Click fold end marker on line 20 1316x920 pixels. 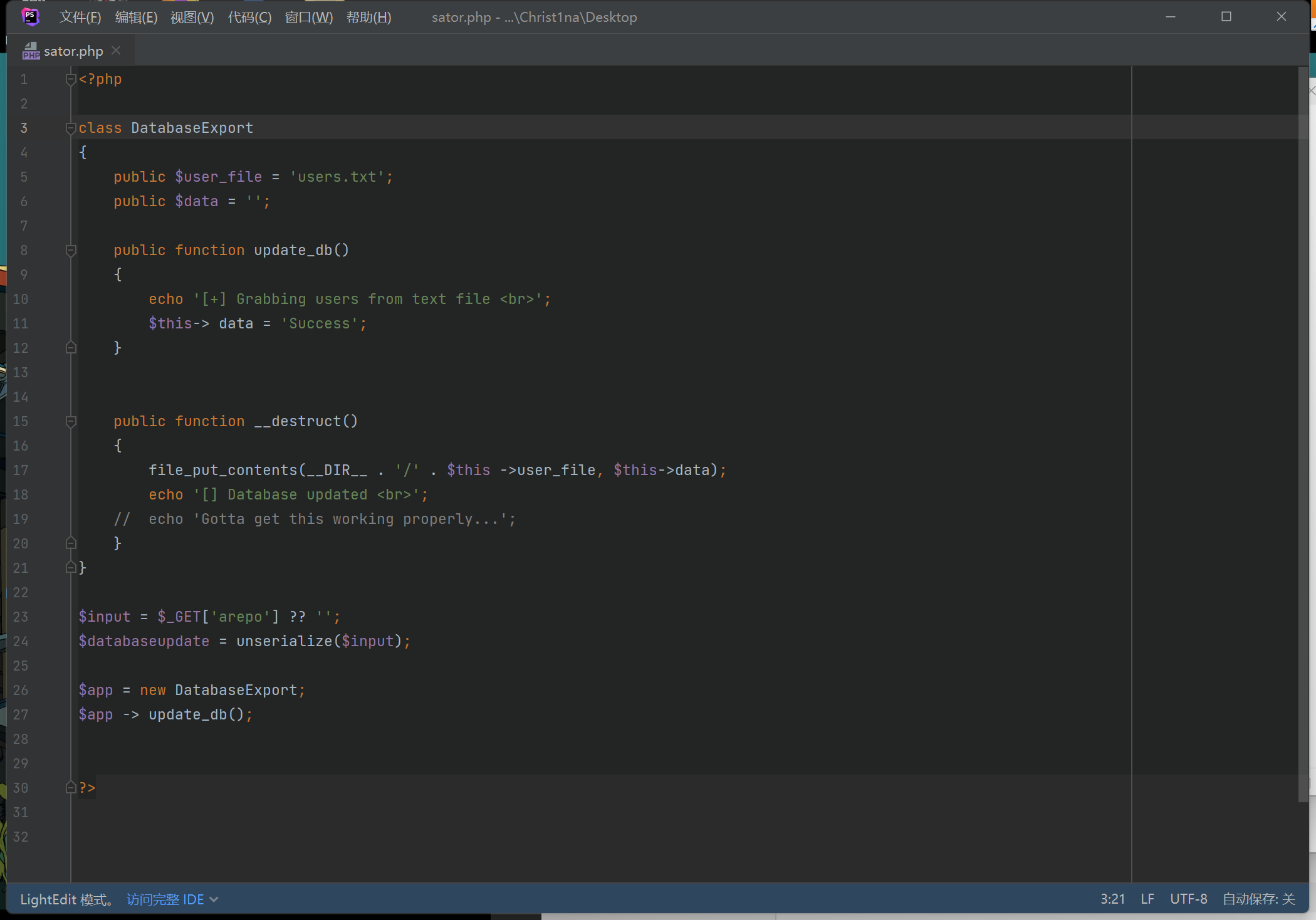(71, 543)
